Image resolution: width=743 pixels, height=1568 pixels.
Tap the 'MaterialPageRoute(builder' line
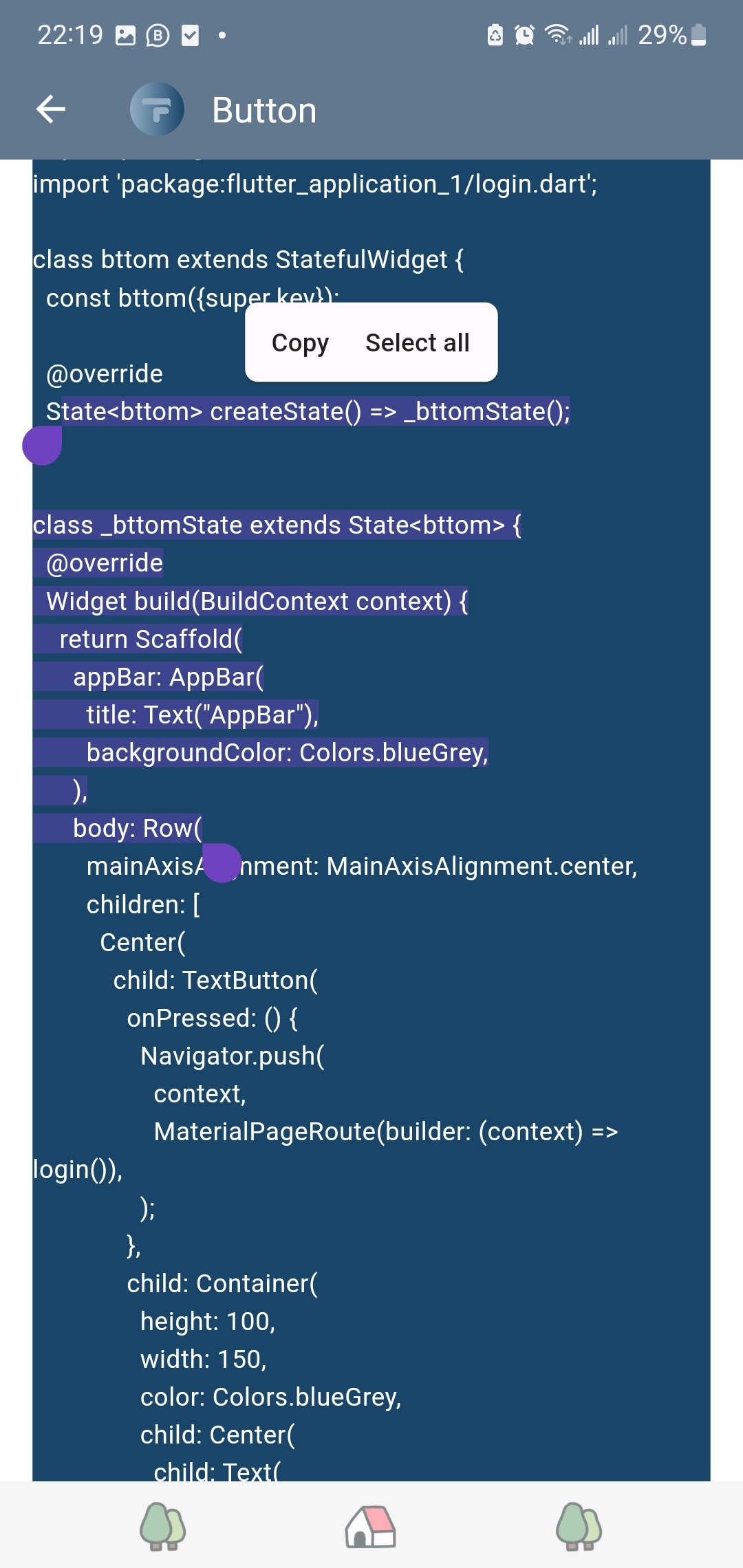[x=385, y=1131]
